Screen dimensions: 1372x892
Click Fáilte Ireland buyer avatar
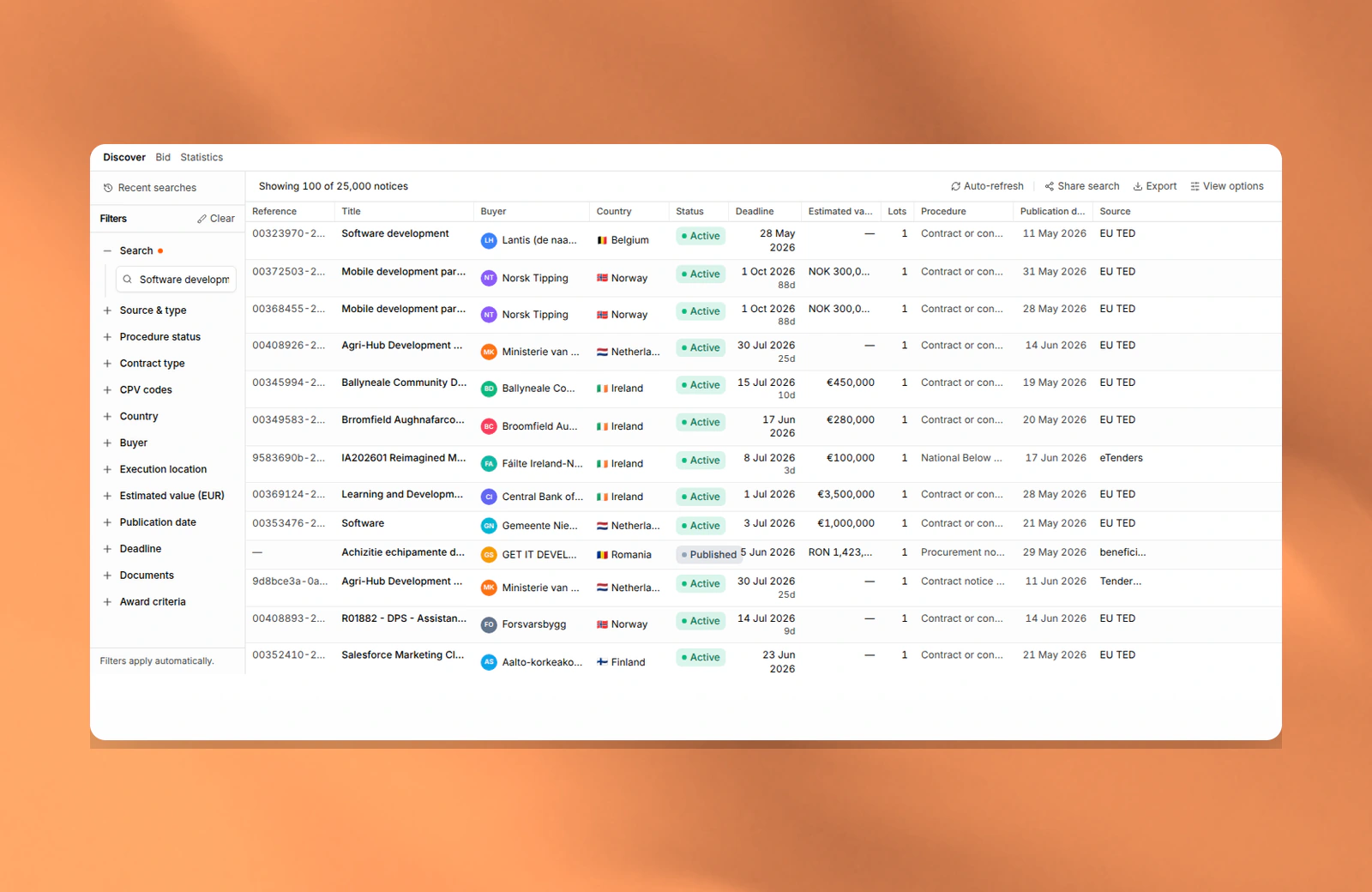[x=489, y=463]
